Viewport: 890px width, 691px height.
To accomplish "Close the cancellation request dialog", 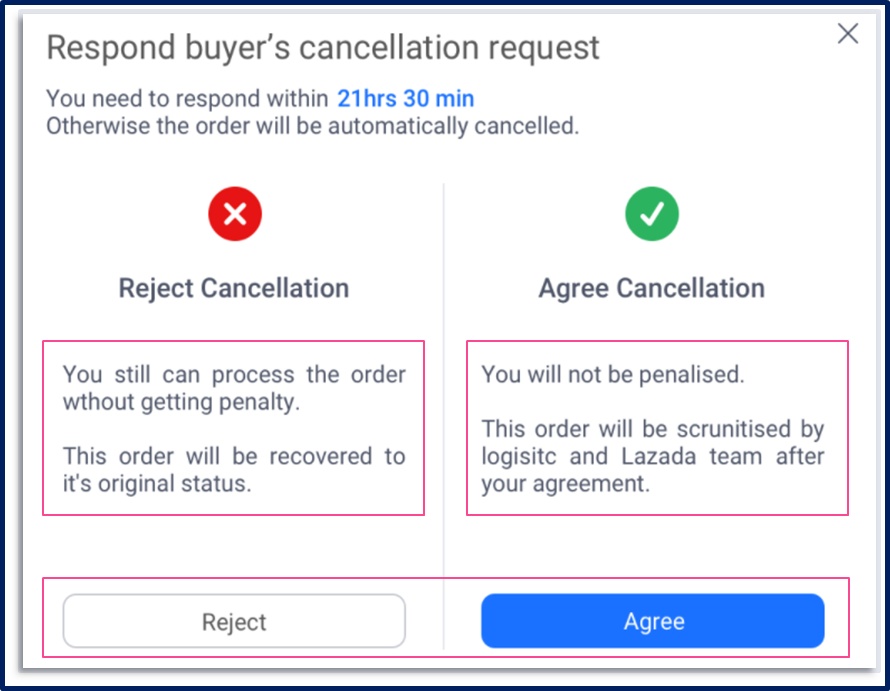I will tap(847, 33).
